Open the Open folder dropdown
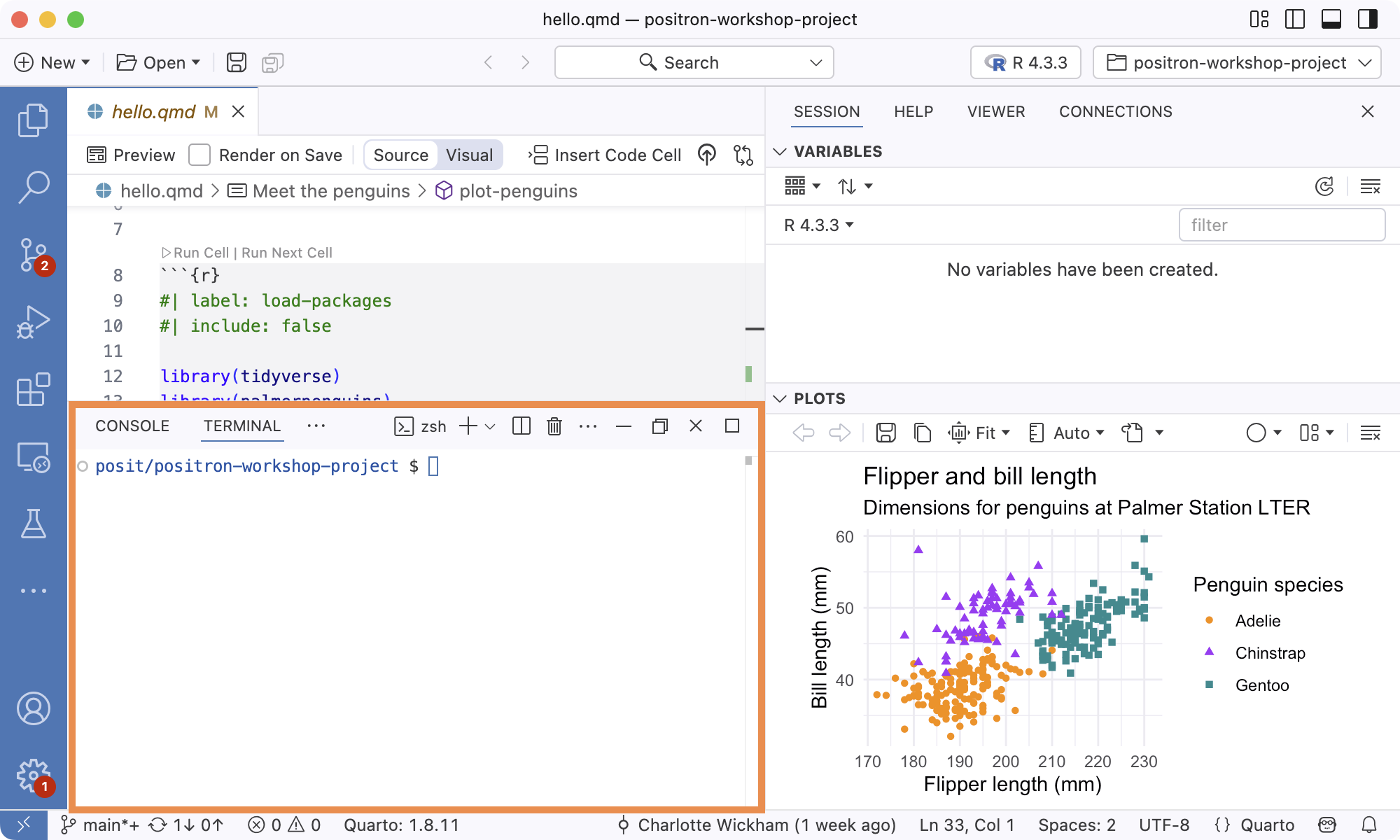 (158, 62)
